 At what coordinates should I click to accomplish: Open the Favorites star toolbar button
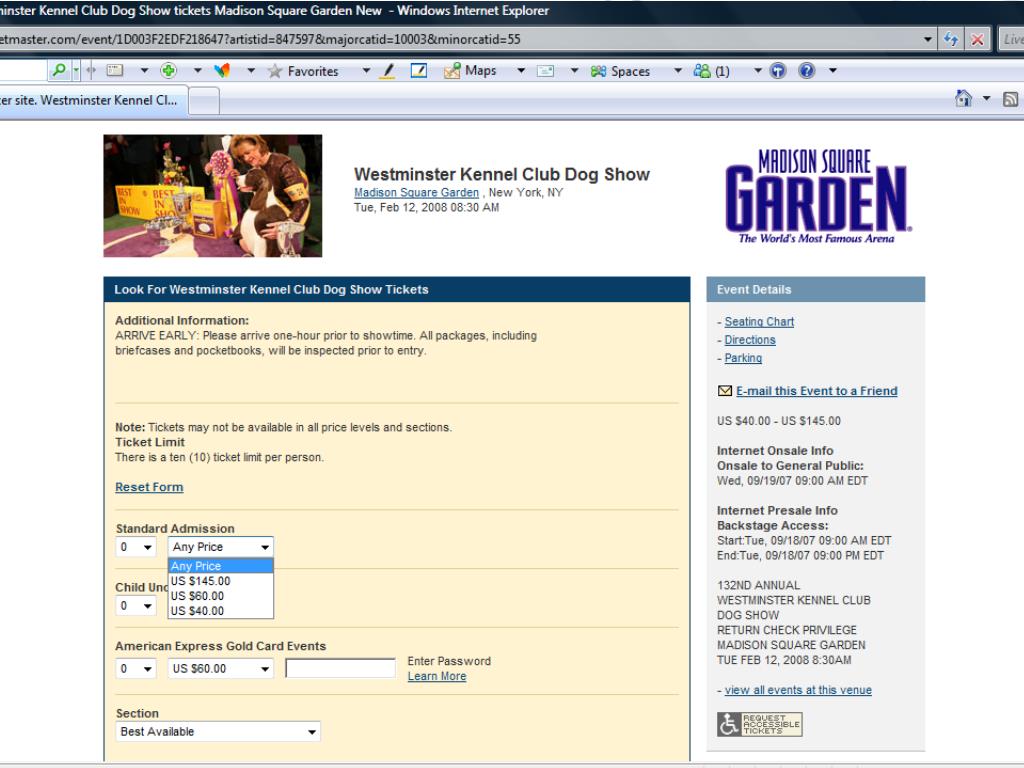304,71
